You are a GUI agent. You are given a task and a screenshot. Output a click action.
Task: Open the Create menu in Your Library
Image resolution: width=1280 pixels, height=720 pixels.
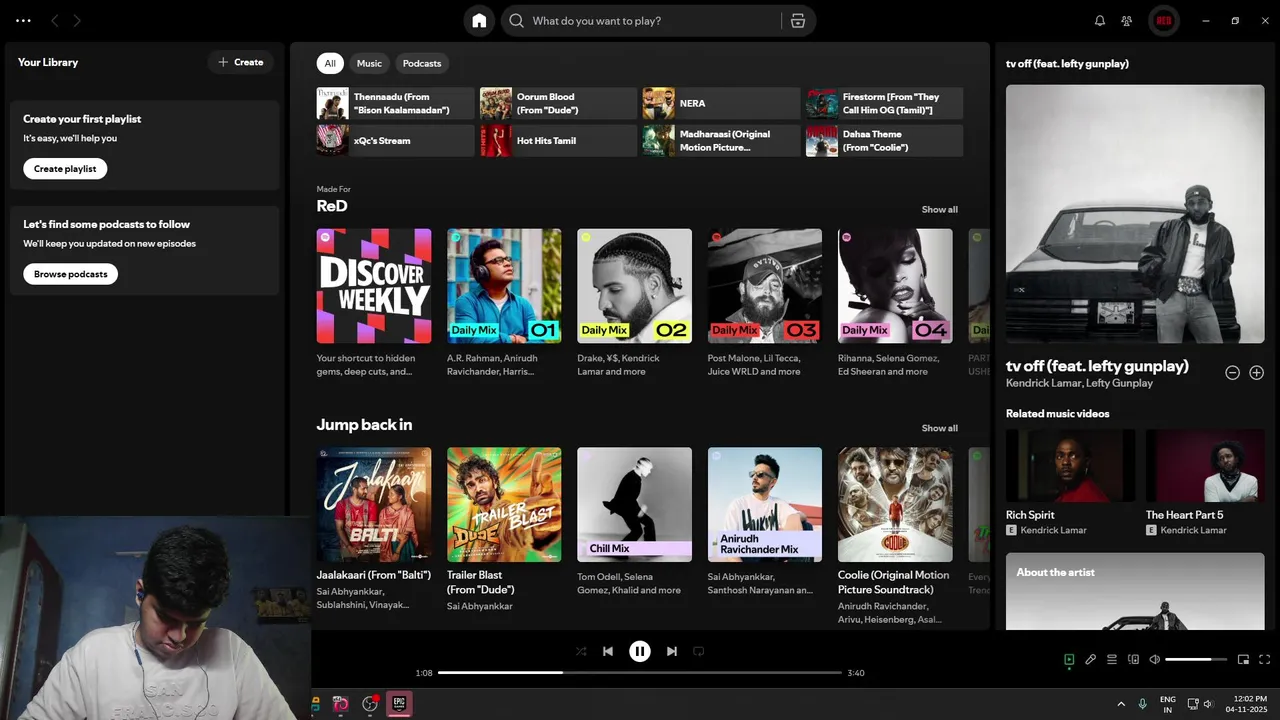[x=241, y=62]
